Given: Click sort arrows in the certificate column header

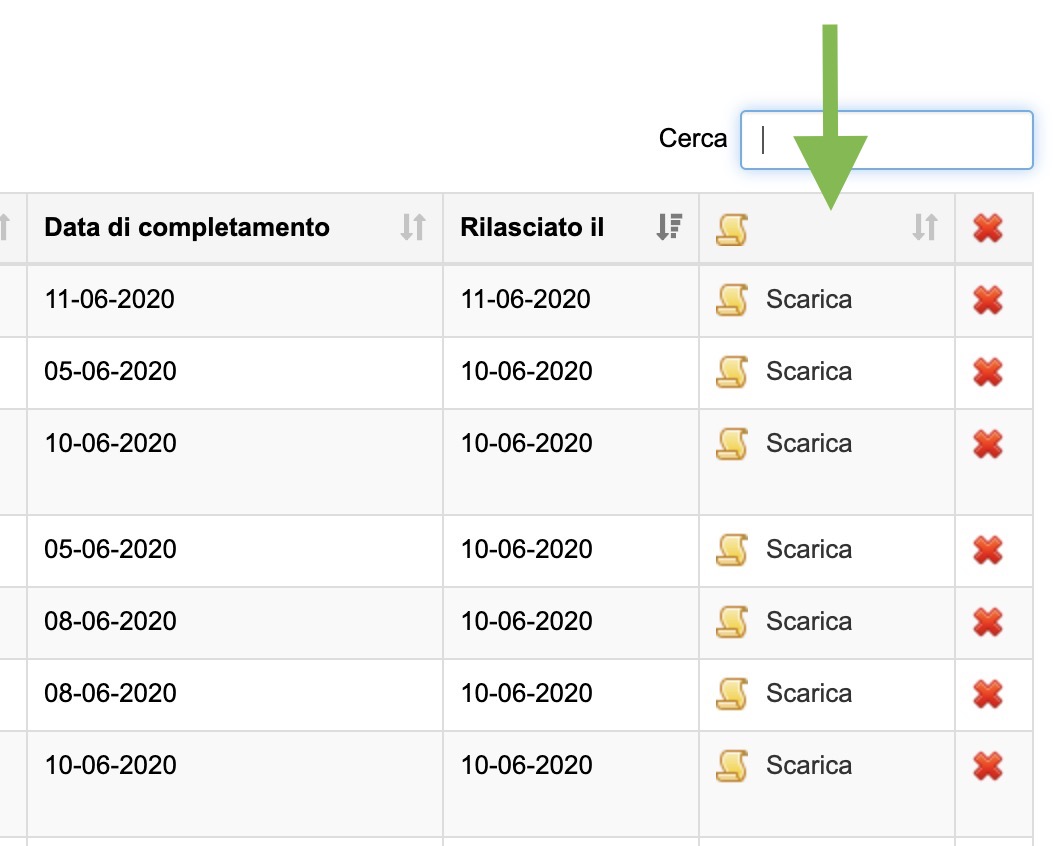Looking at the screenshot, I should [x=925, y=228].
